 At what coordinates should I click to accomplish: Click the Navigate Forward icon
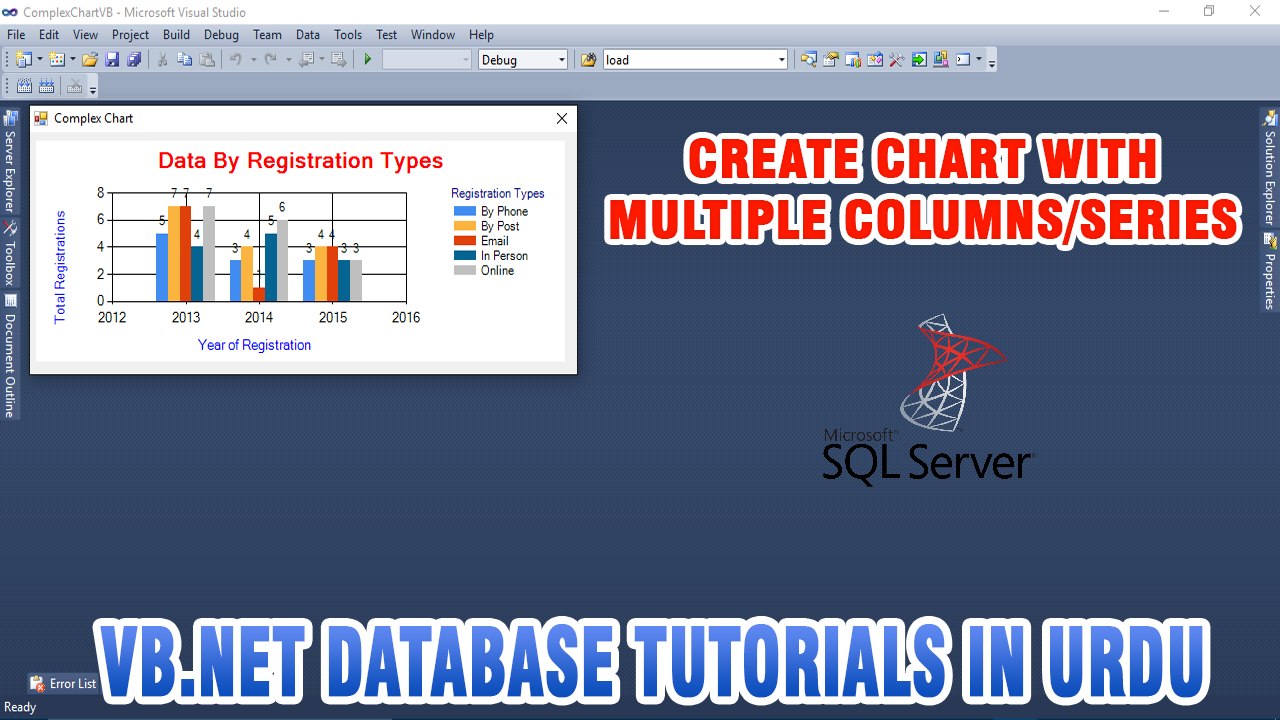click(x=339, y=60)
